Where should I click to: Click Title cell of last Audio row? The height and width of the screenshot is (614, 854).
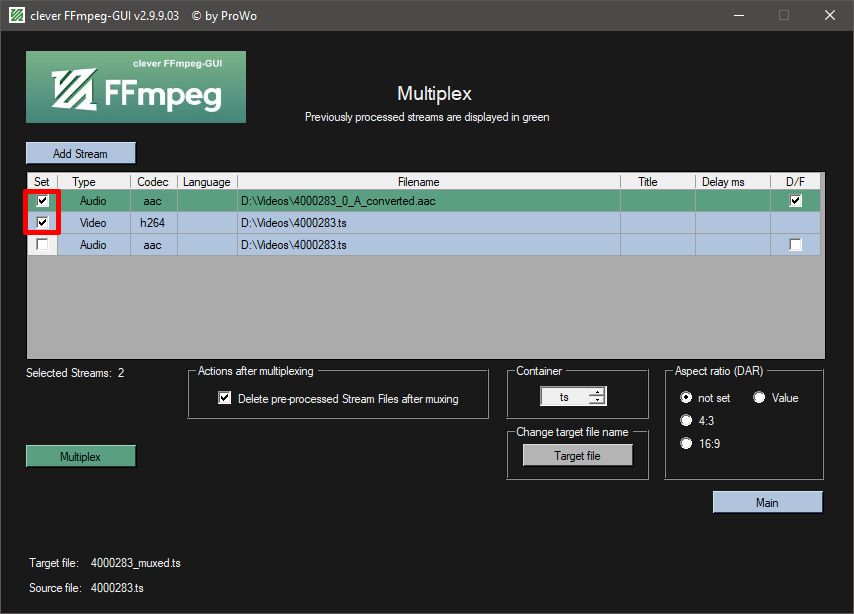(657, 245)
